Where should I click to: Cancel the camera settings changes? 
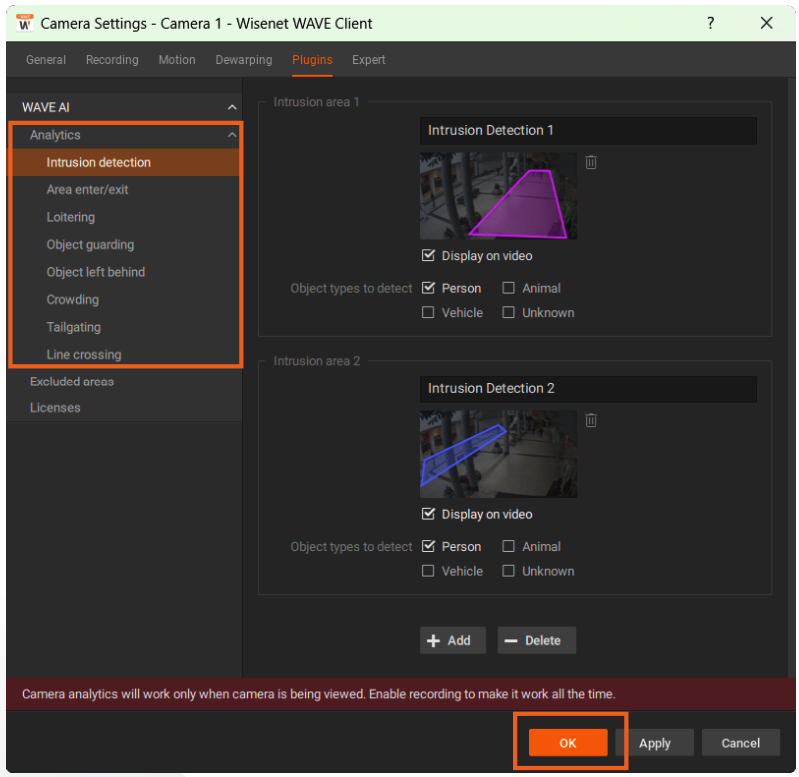click(740, 743)
